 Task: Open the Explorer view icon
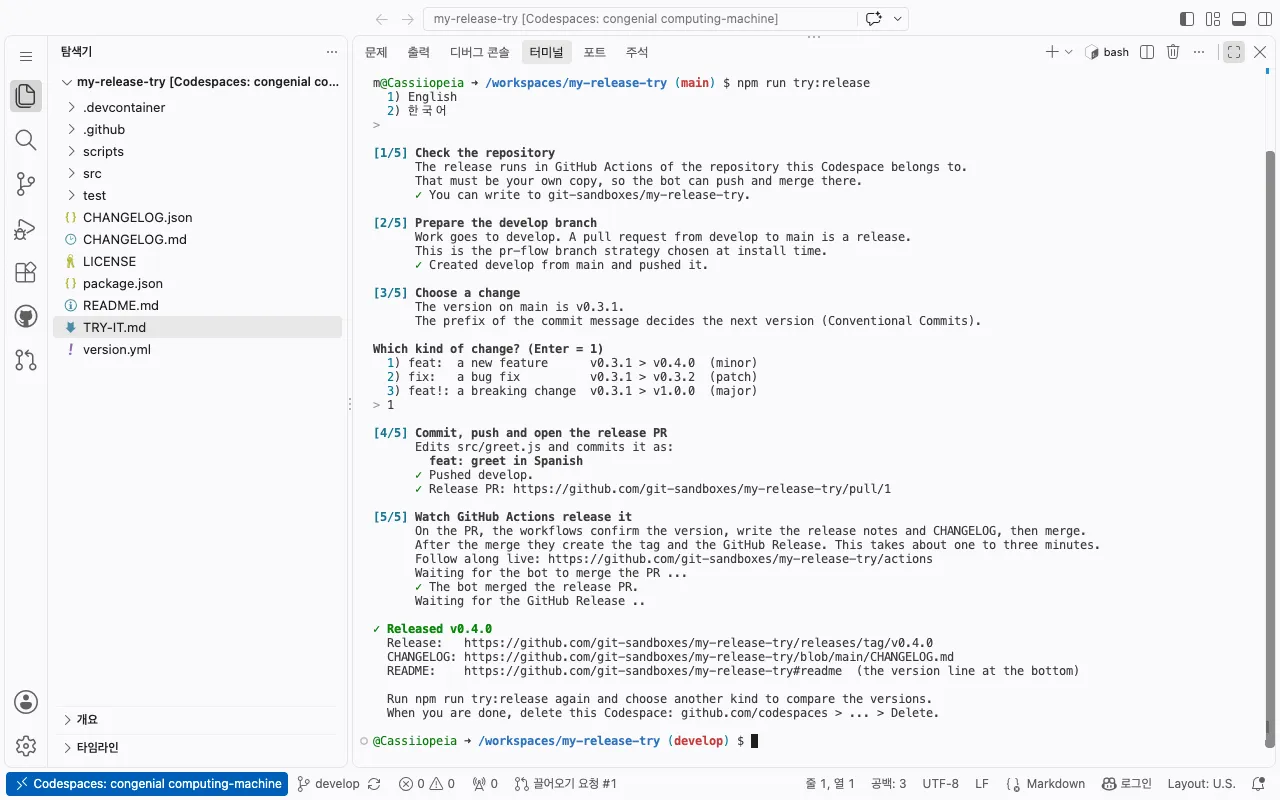26,96
